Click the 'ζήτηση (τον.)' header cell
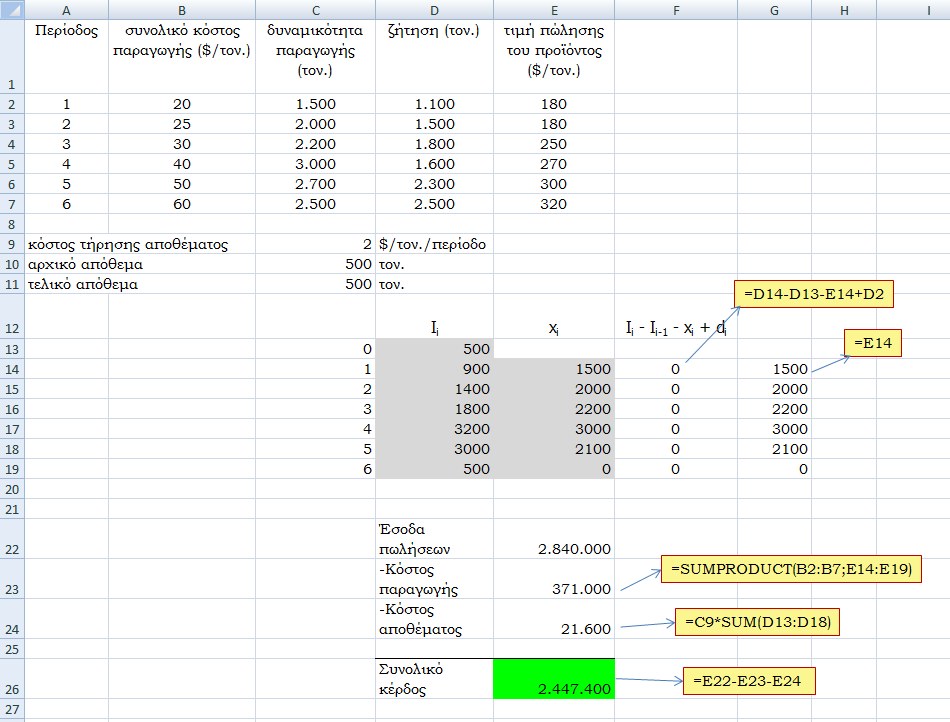This screenshot has width=950, height=722. pyautogui.click(x=434, y=57)
